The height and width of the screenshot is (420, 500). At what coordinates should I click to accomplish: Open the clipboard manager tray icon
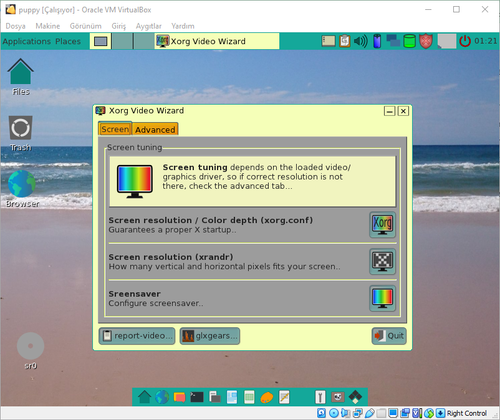coord(345,41)
